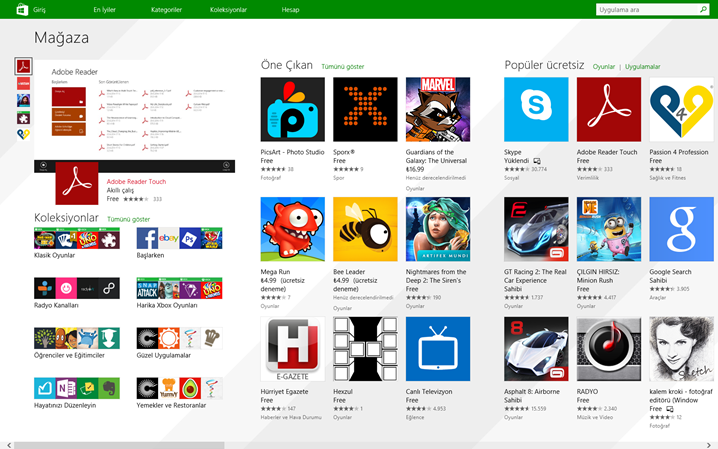Open the Giriş menu item
This screenshot has height=449, width=718.
coord(39,10)
